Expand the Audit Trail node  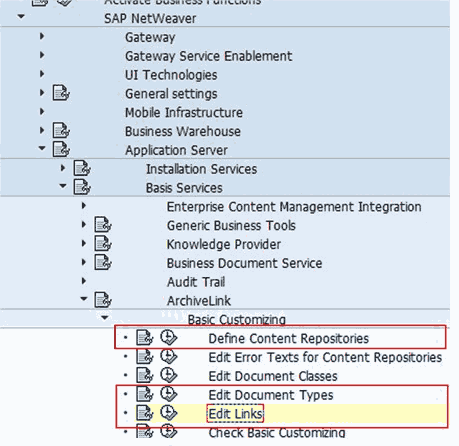(x=84, y=281)
